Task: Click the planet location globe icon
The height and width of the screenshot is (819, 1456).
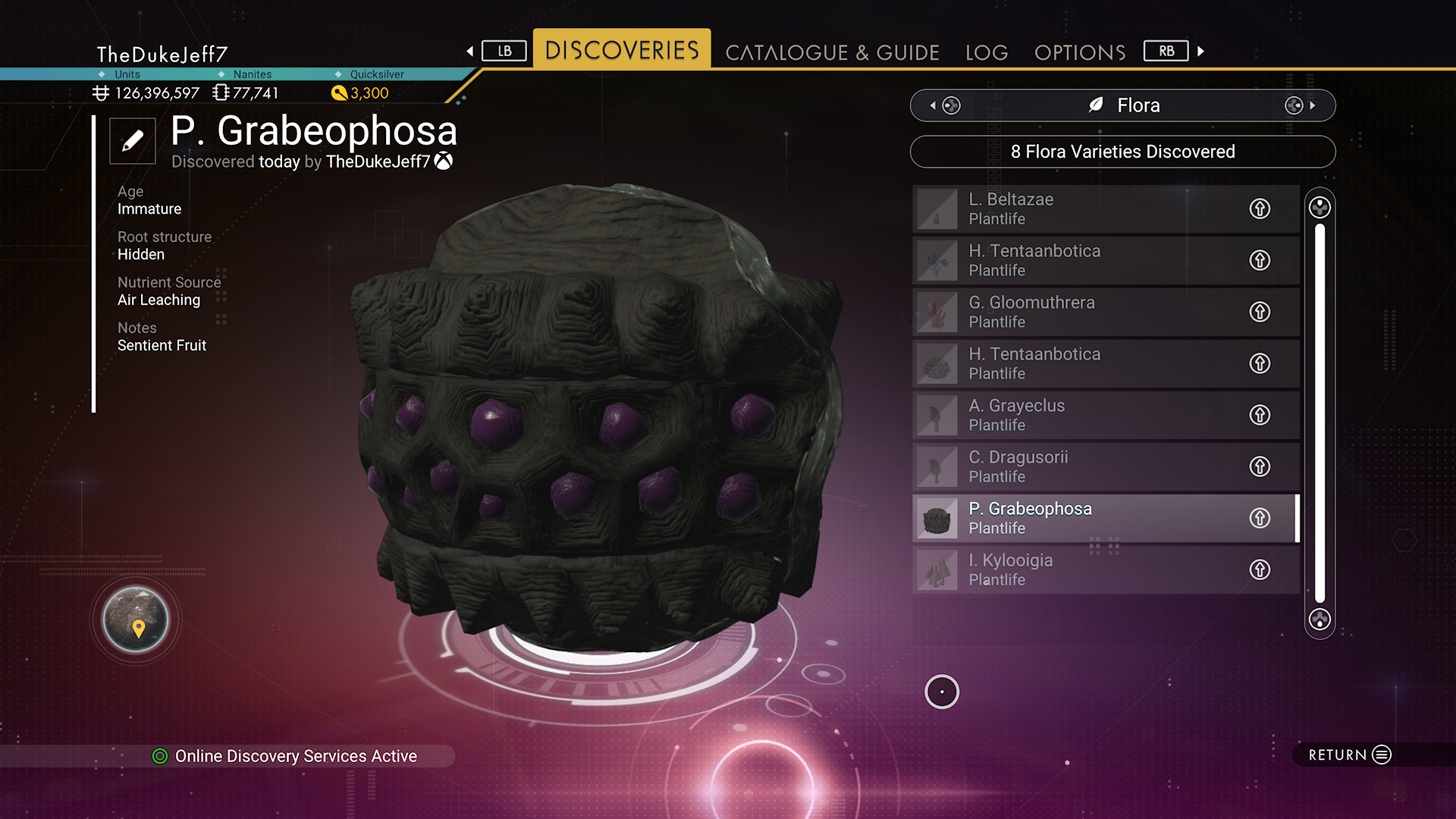Action: click(x=136, y=620)
